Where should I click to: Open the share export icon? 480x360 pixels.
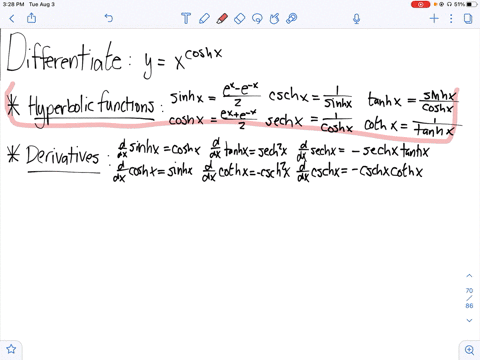point(31,18)
